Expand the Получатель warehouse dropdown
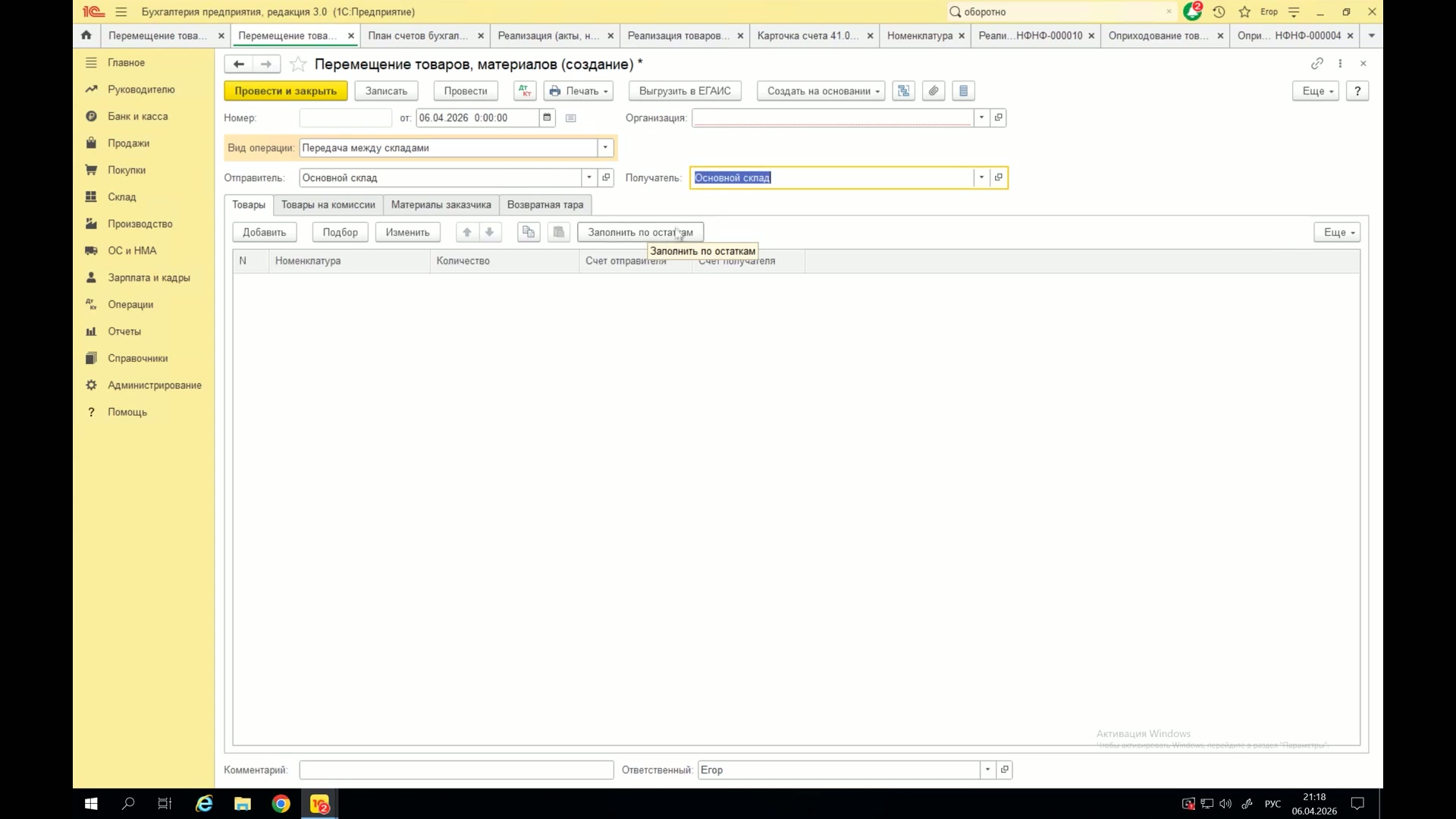Viewport: 1456px width, 819px height. [x=981, y=177]
